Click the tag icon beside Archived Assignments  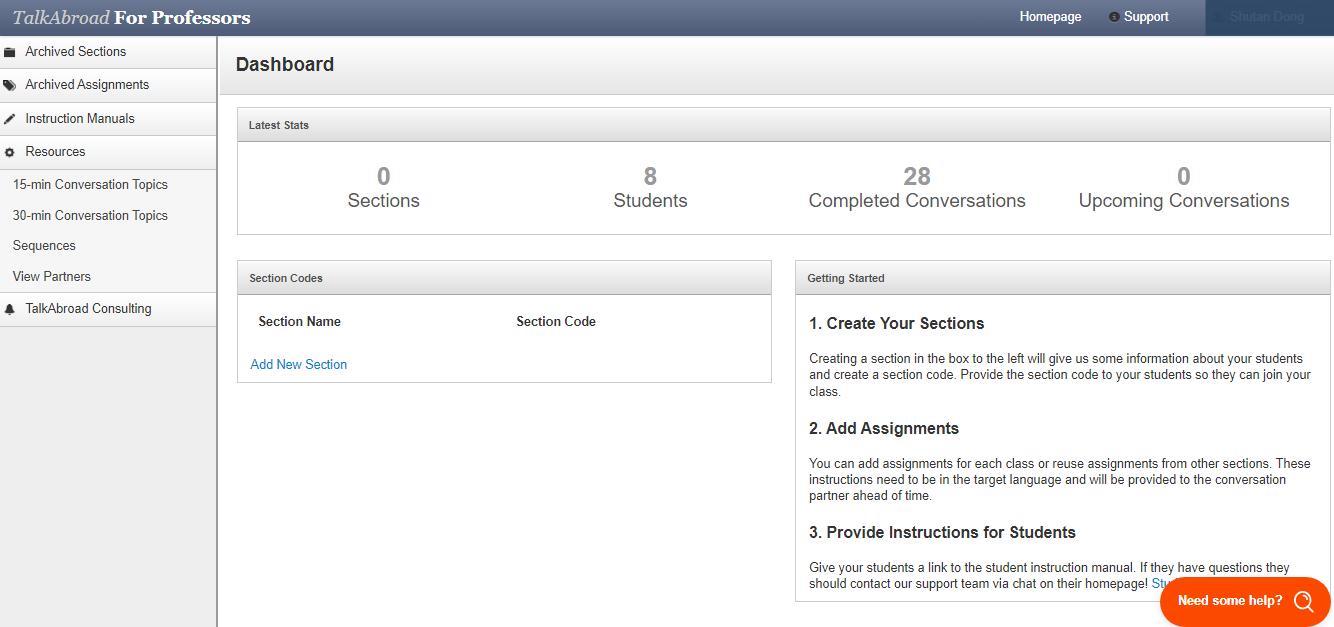pyautogui.click(x=10, y=85)
